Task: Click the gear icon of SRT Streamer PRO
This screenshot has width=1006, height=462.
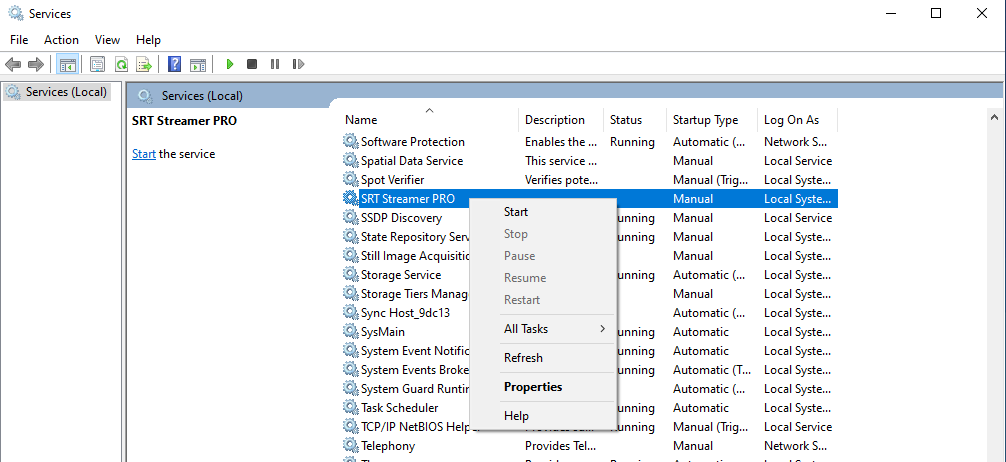Action: (x=350, y=199)
